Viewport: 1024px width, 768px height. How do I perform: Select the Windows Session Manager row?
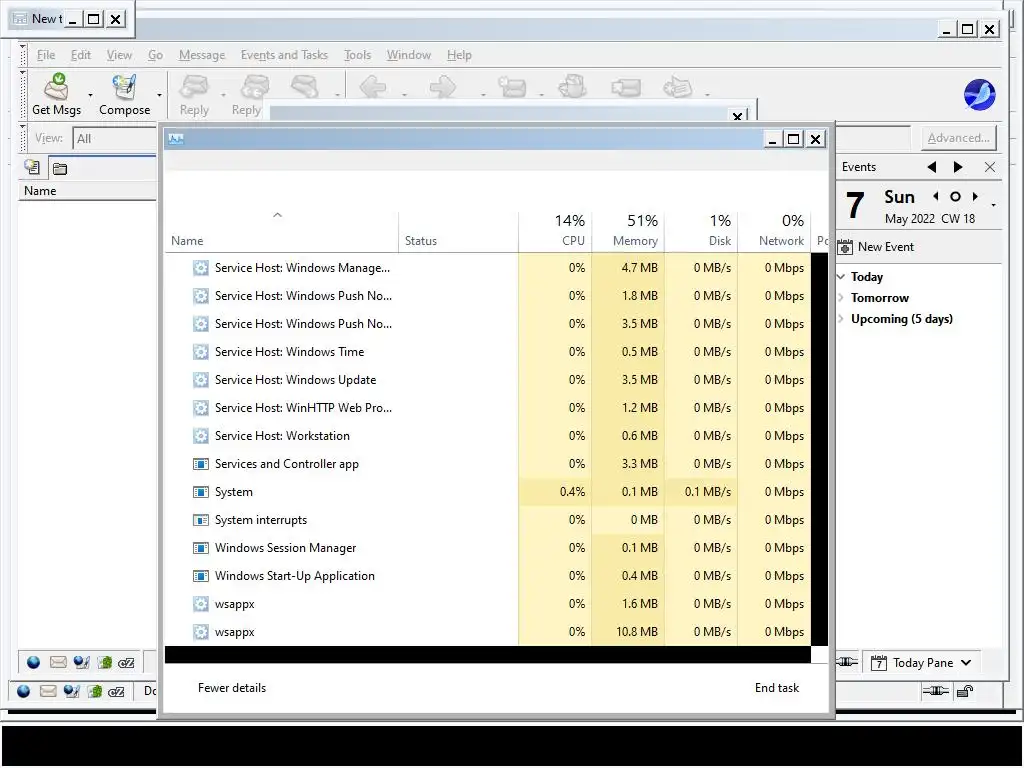[487, 549]
